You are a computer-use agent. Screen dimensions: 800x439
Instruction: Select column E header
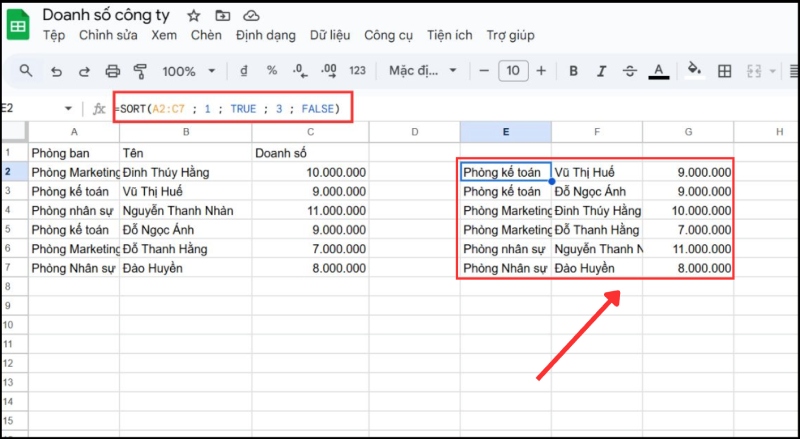[506, 132]
